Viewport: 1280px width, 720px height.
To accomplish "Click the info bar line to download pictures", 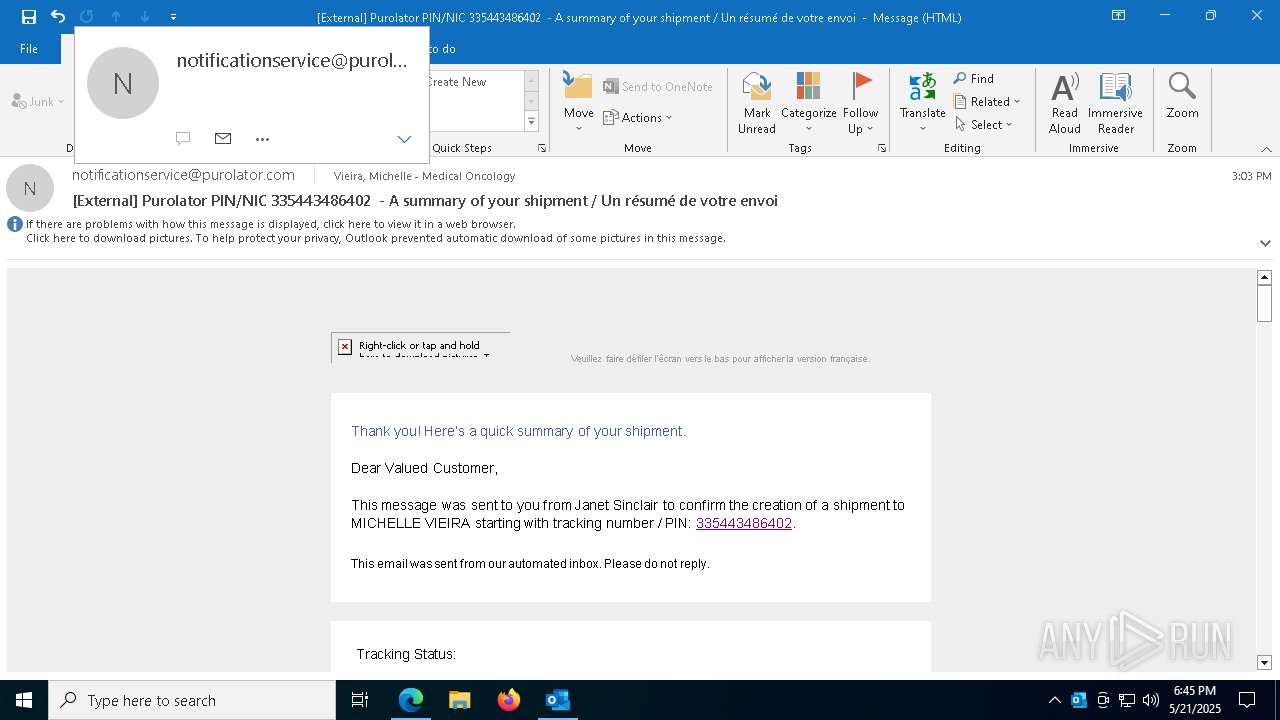I will (x=376, y=238).
